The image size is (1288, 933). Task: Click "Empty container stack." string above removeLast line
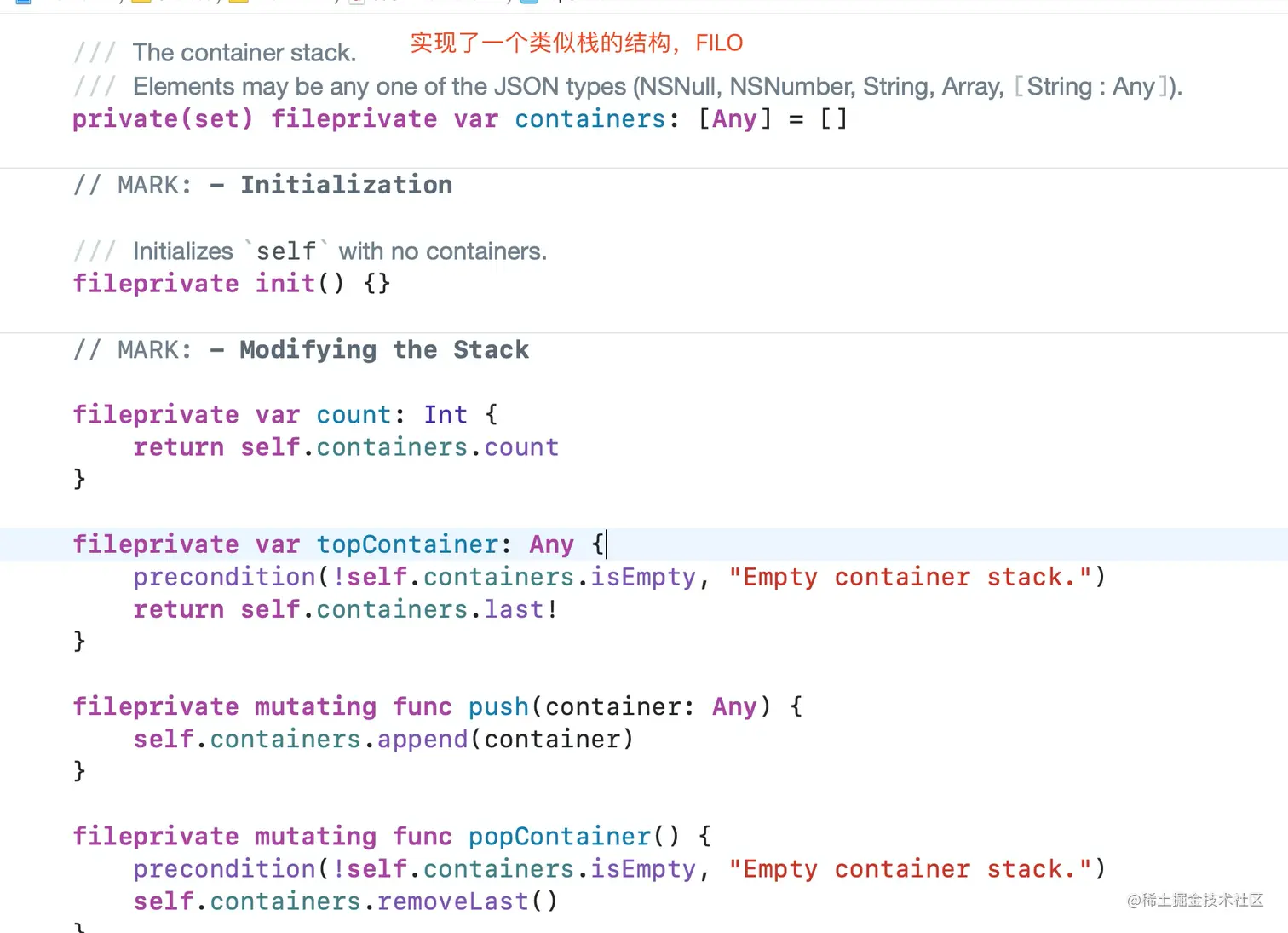click(x=910, y=869)
